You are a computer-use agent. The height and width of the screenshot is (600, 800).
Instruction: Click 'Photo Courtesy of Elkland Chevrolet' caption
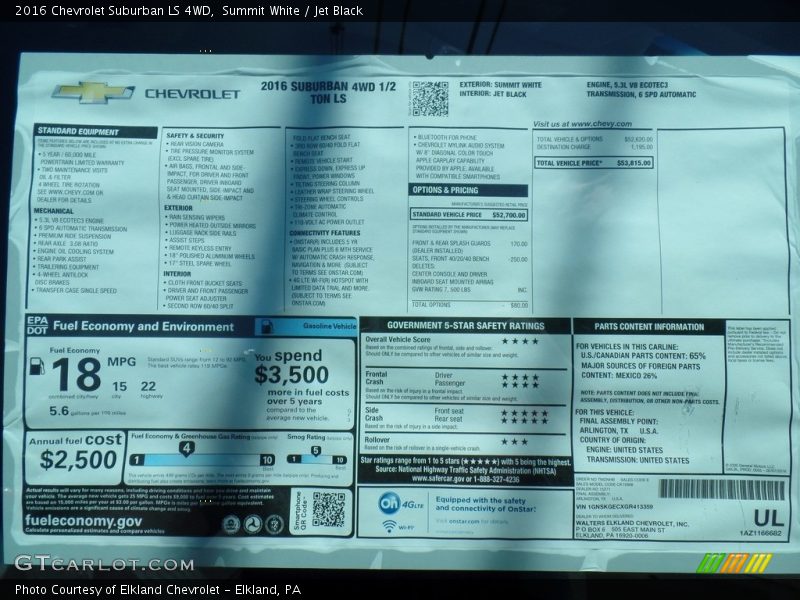117,590
